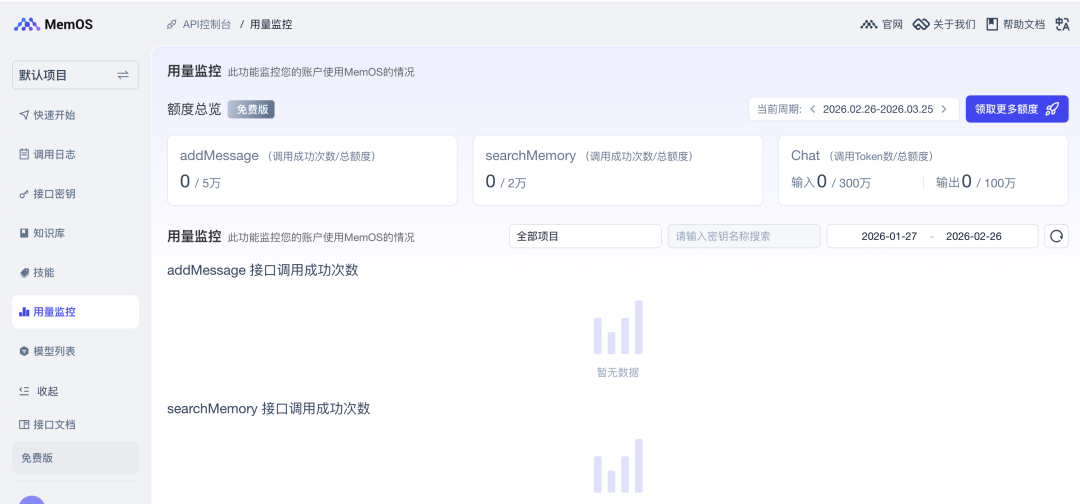Go to previous period with left chevron
The image size is (1080, 504).
[x=813, y=109]
